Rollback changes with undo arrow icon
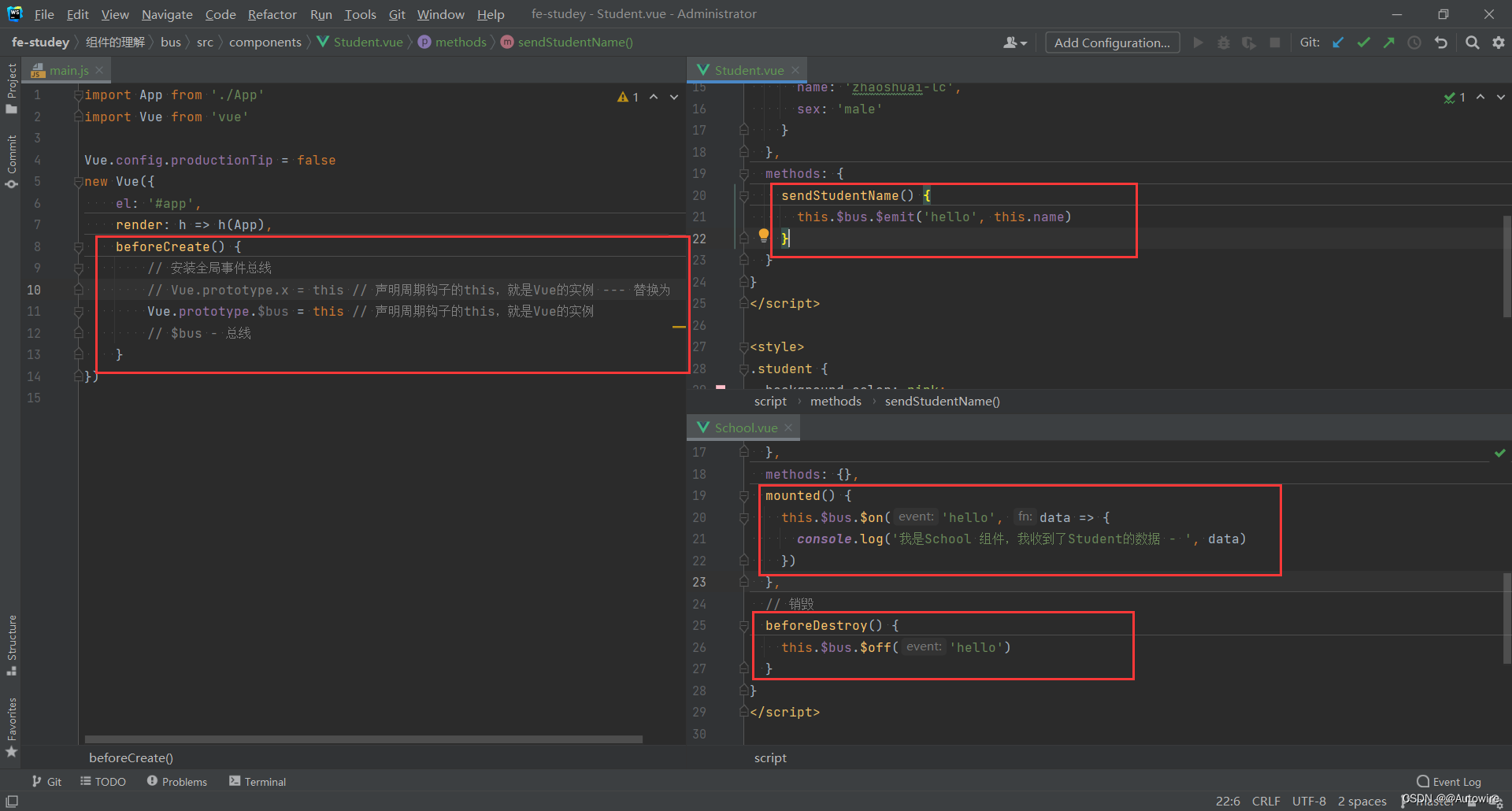Image resolution: width=1512 pixels, height=811 pixels. click(x=1441, y=43)
